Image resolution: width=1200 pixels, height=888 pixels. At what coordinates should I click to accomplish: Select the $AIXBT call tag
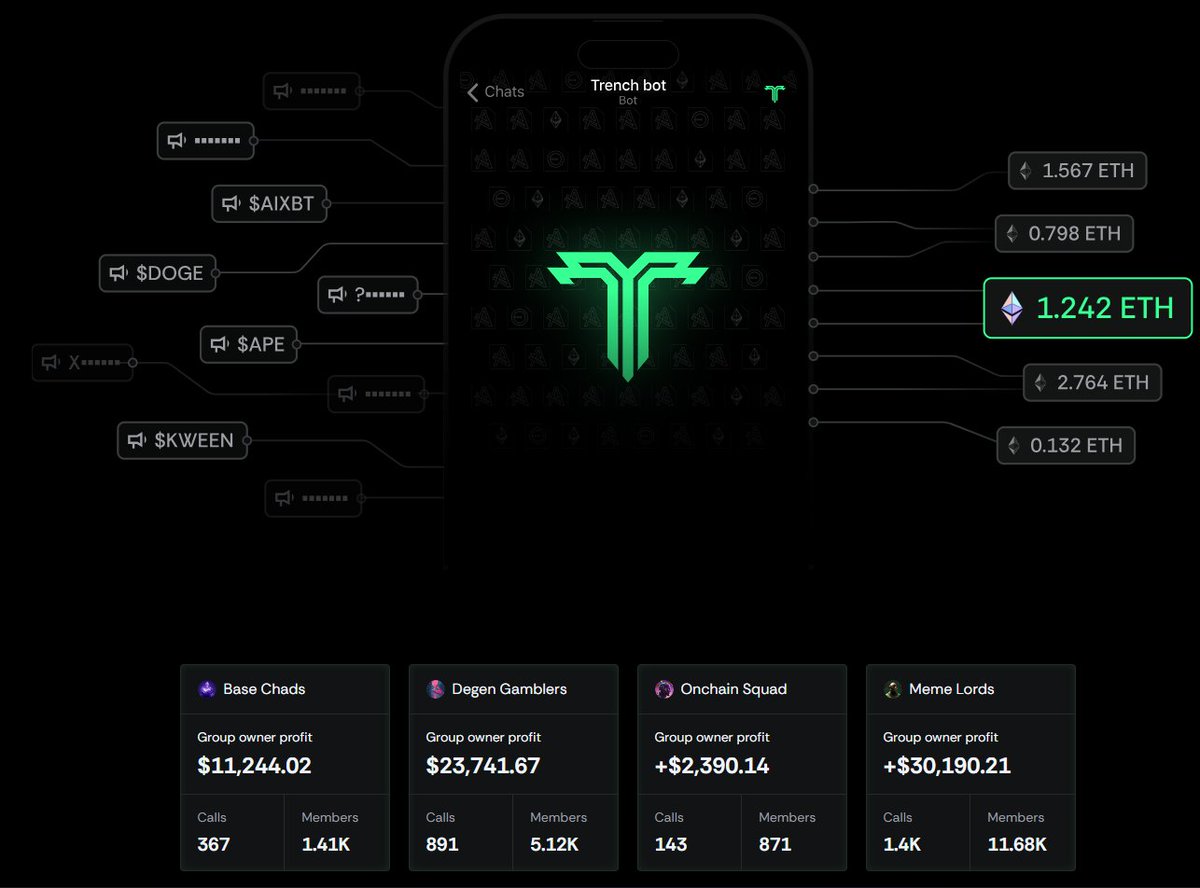point(270,204)
